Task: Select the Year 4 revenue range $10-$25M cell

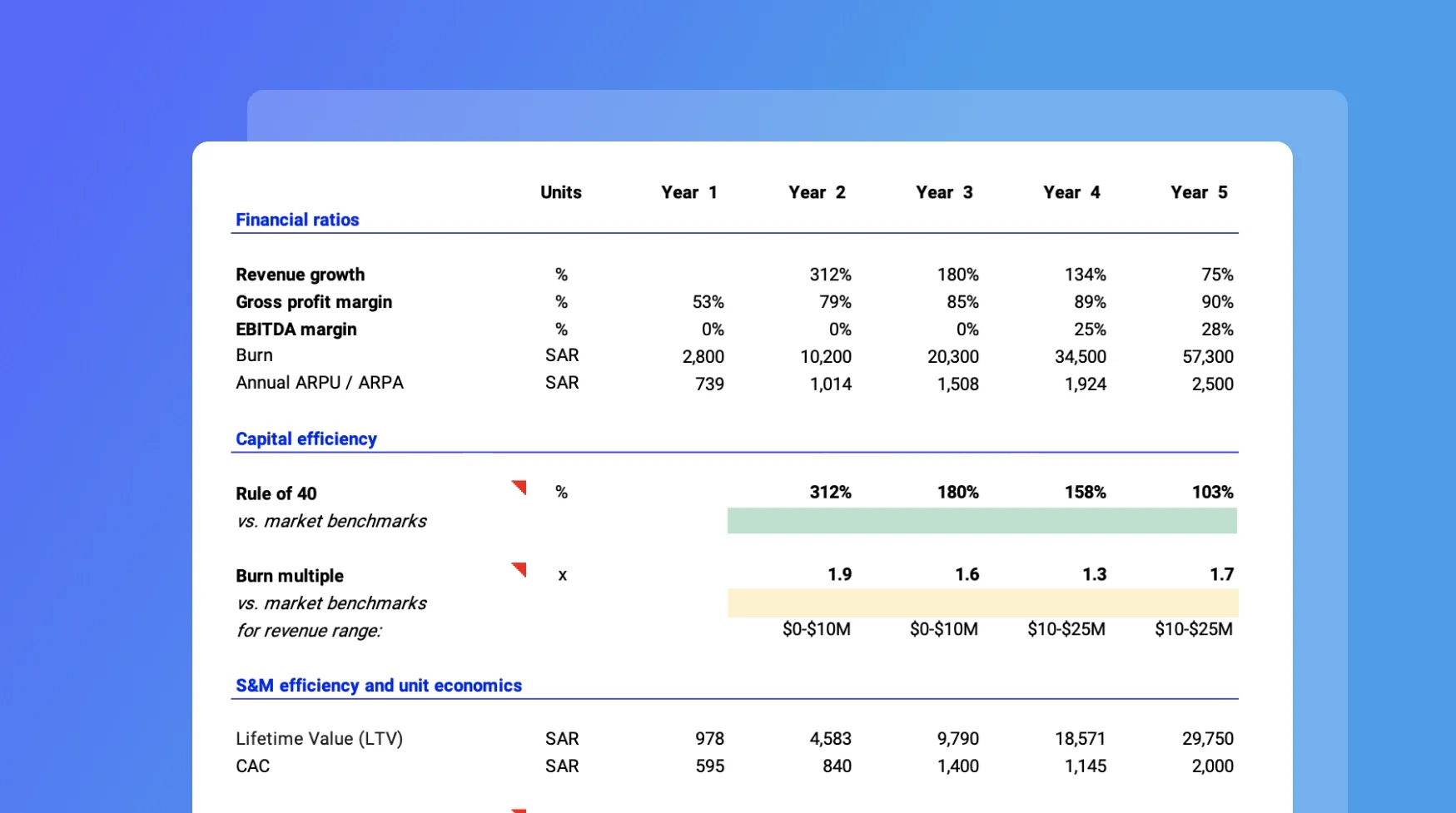Action: pyautogui.click(x=1066, y=629)
